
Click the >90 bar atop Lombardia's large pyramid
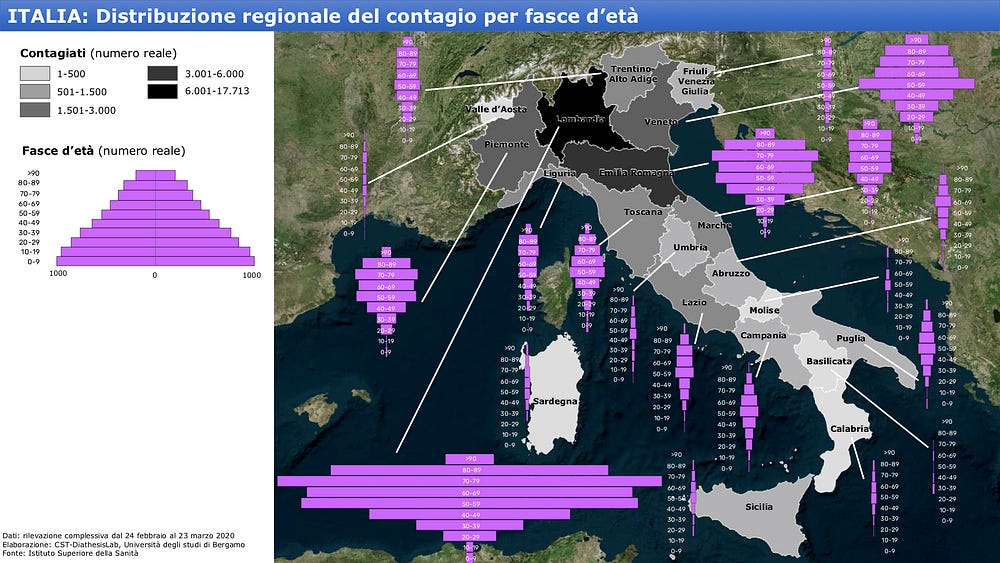pyautogui.click(x=470, y=458)
